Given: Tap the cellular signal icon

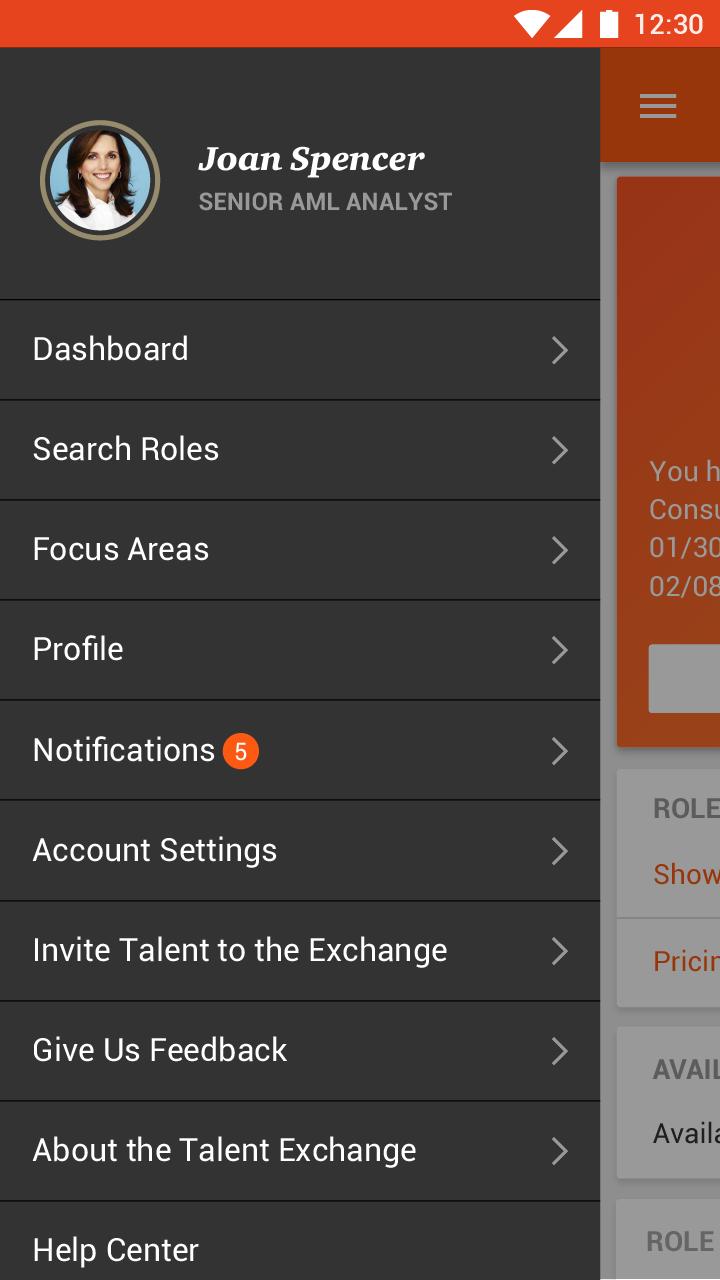Looking at the screenshot, I should (568, 24).
